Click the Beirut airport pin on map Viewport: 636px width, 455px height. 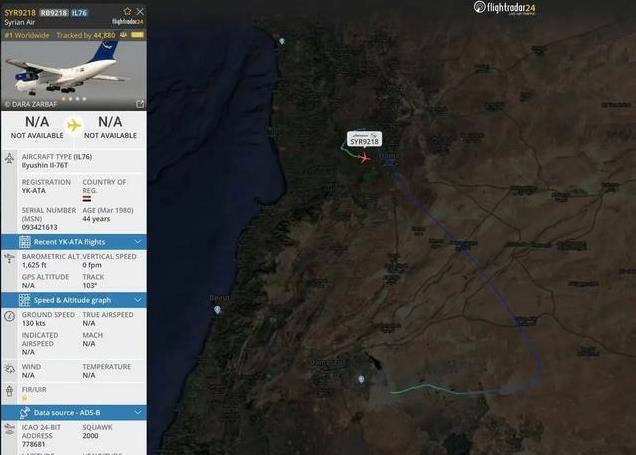pyautogui.click(x=217, y=310)
